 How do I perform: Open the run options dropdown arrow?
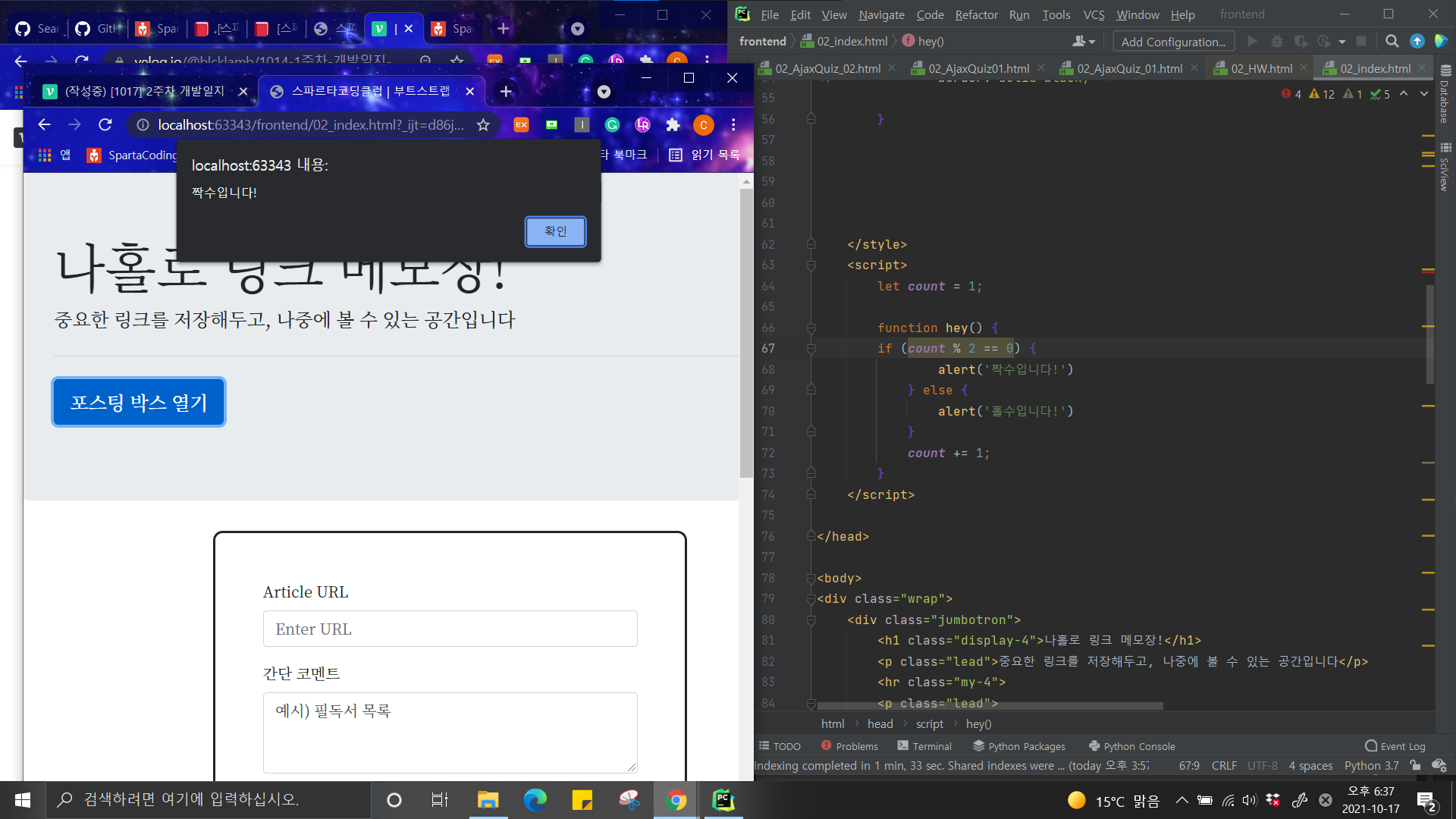point(1342,42)
